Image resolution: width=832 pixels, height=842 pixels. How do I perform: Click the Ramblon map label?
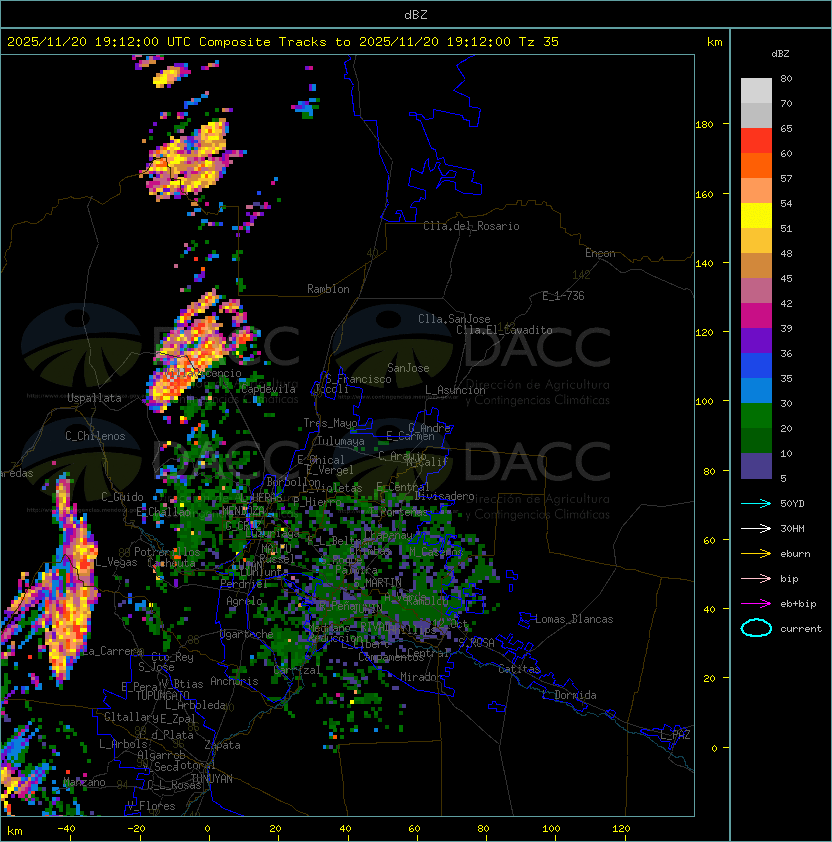(328, 289)
